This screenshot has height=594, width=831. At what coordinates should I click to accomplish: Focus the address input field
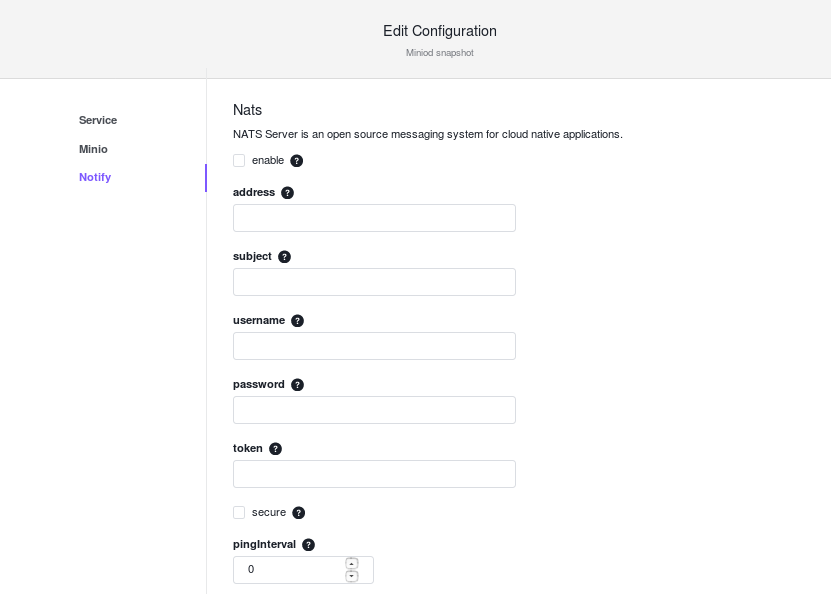click(x=374, y=218)
